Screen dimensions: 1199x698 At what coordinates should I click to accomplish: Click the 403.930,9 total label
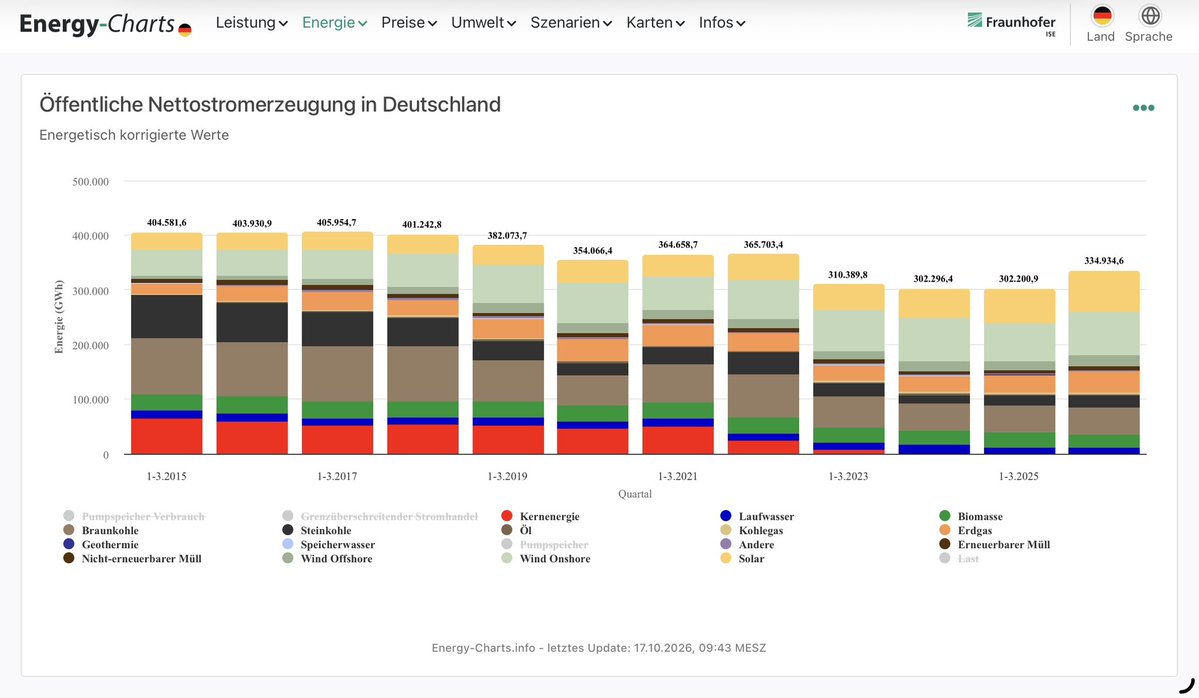pyautogui.click(x=252, y=223)
